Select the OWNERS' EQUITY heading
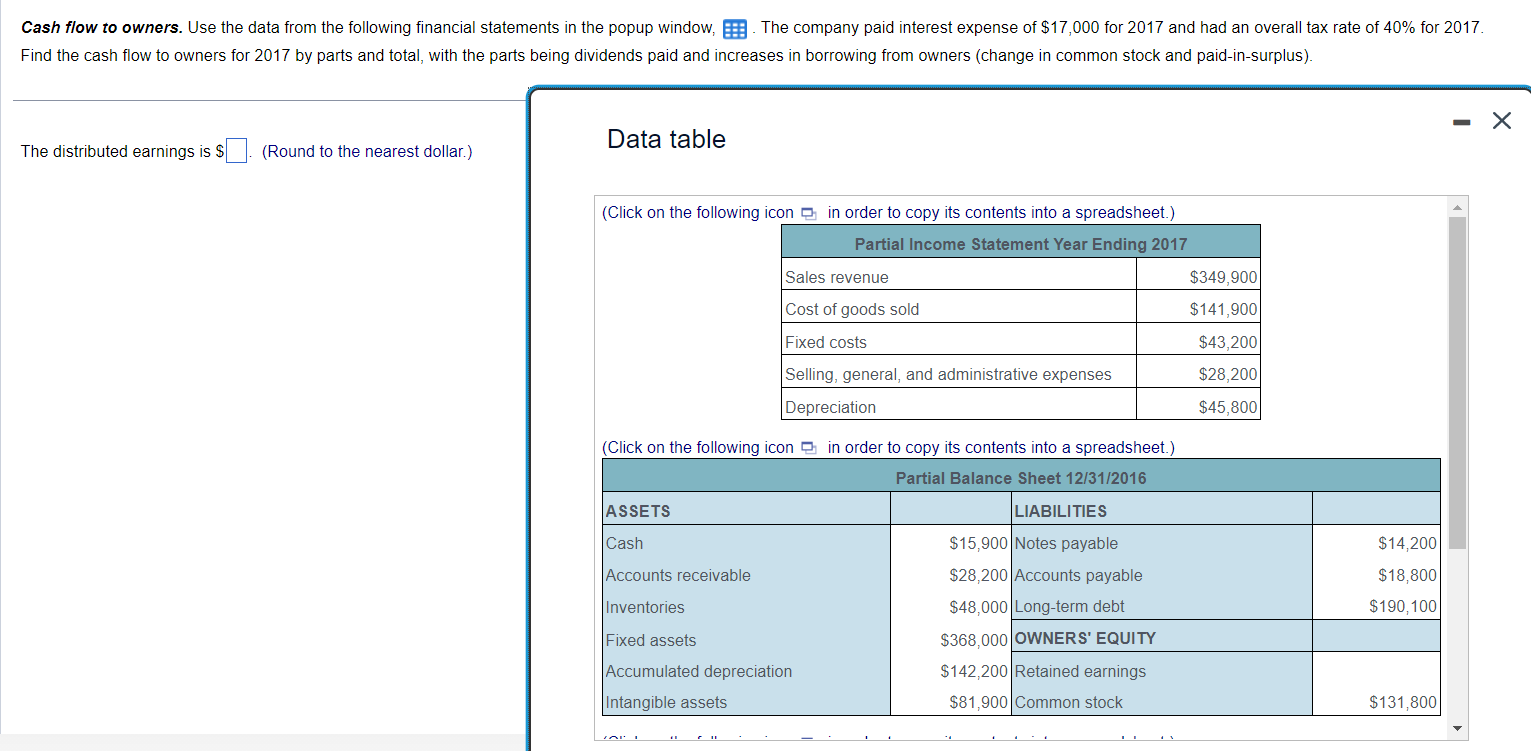Viewport: 1531px width, 751px height. [1085, 638]
